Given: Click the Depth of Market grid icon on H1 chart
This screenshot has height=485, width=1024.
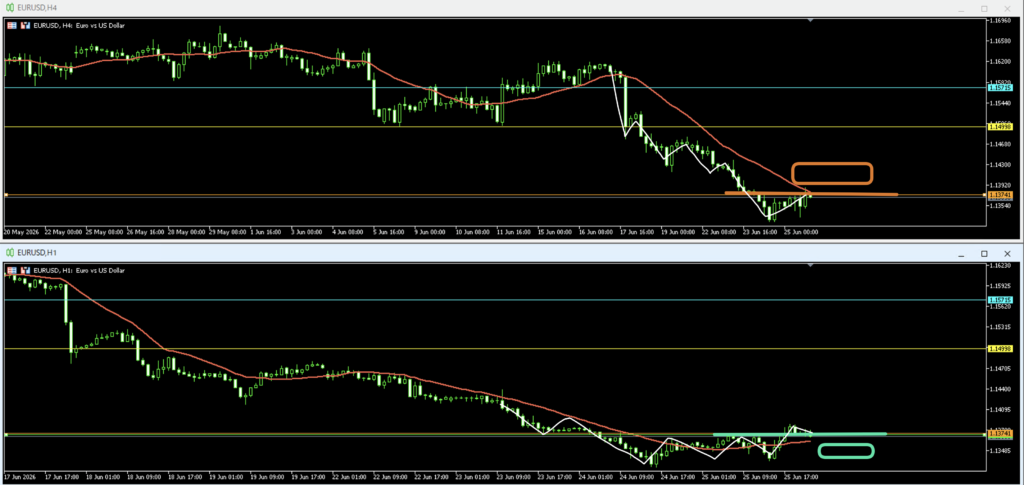Looking at the screenshot, I should pyautogui.click(x=12, y=270).
